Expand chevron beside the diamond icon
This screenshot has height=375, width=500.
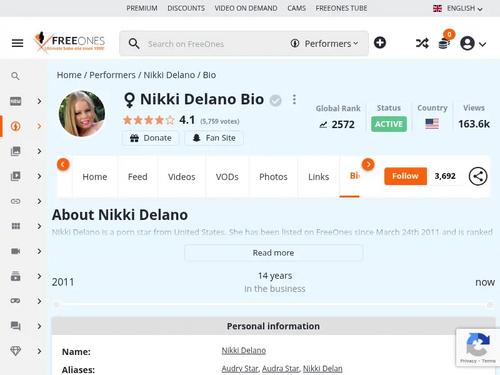[39, 351]
